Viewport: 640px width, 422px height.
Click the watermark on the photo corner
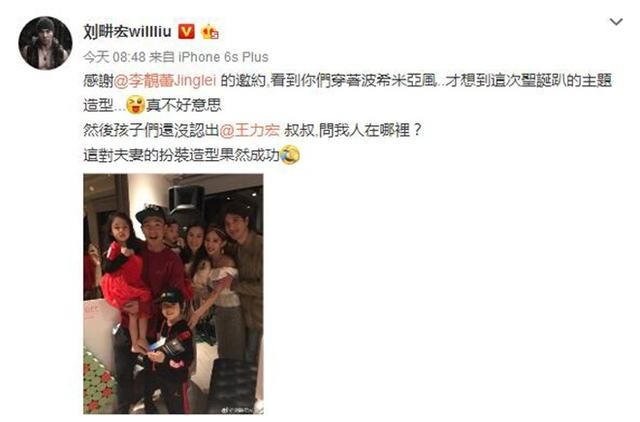pos(241,409)
